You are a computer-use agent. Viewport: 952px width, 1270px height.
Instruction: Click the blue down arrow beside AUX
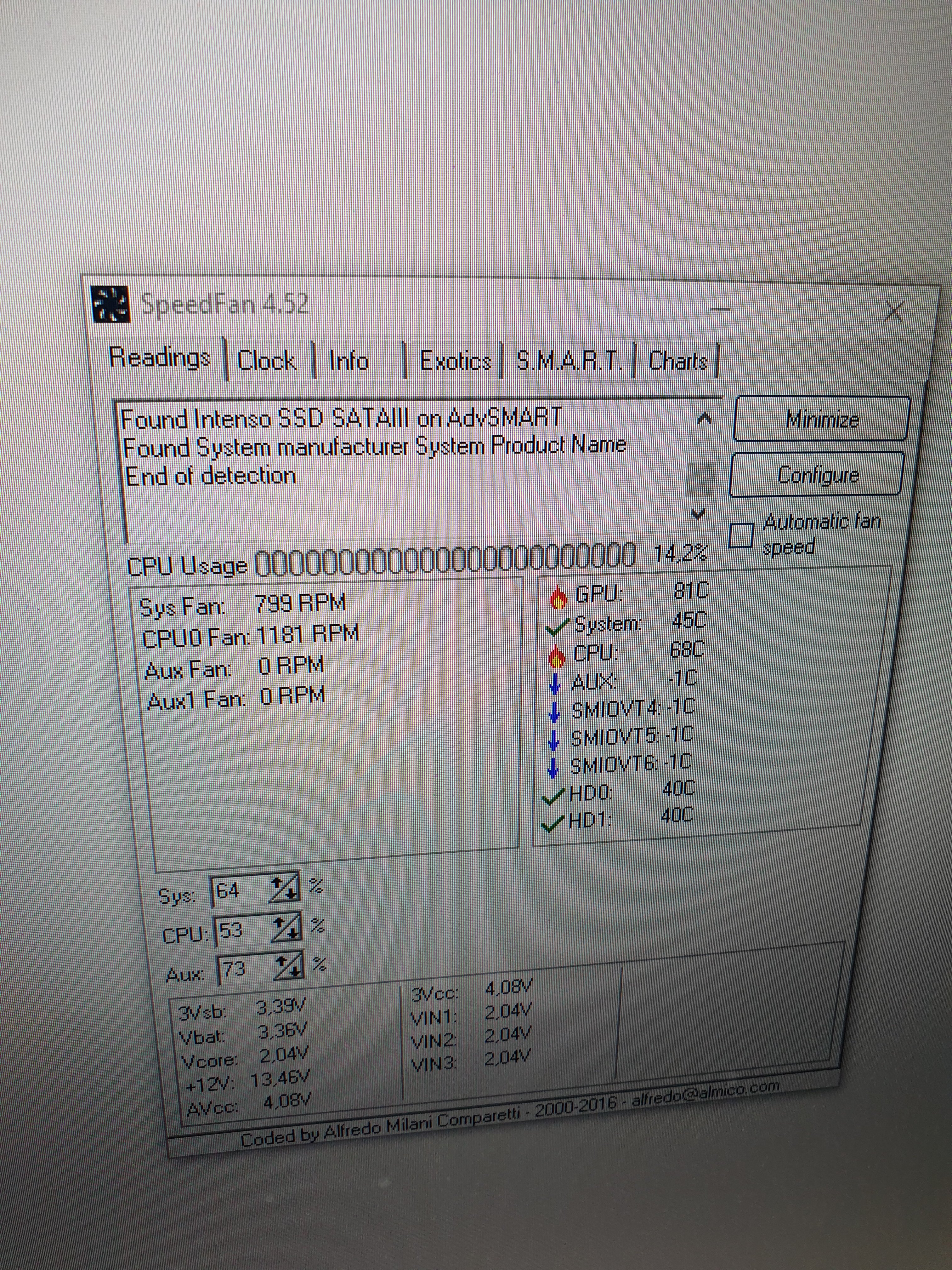click(x=555, y=684)
